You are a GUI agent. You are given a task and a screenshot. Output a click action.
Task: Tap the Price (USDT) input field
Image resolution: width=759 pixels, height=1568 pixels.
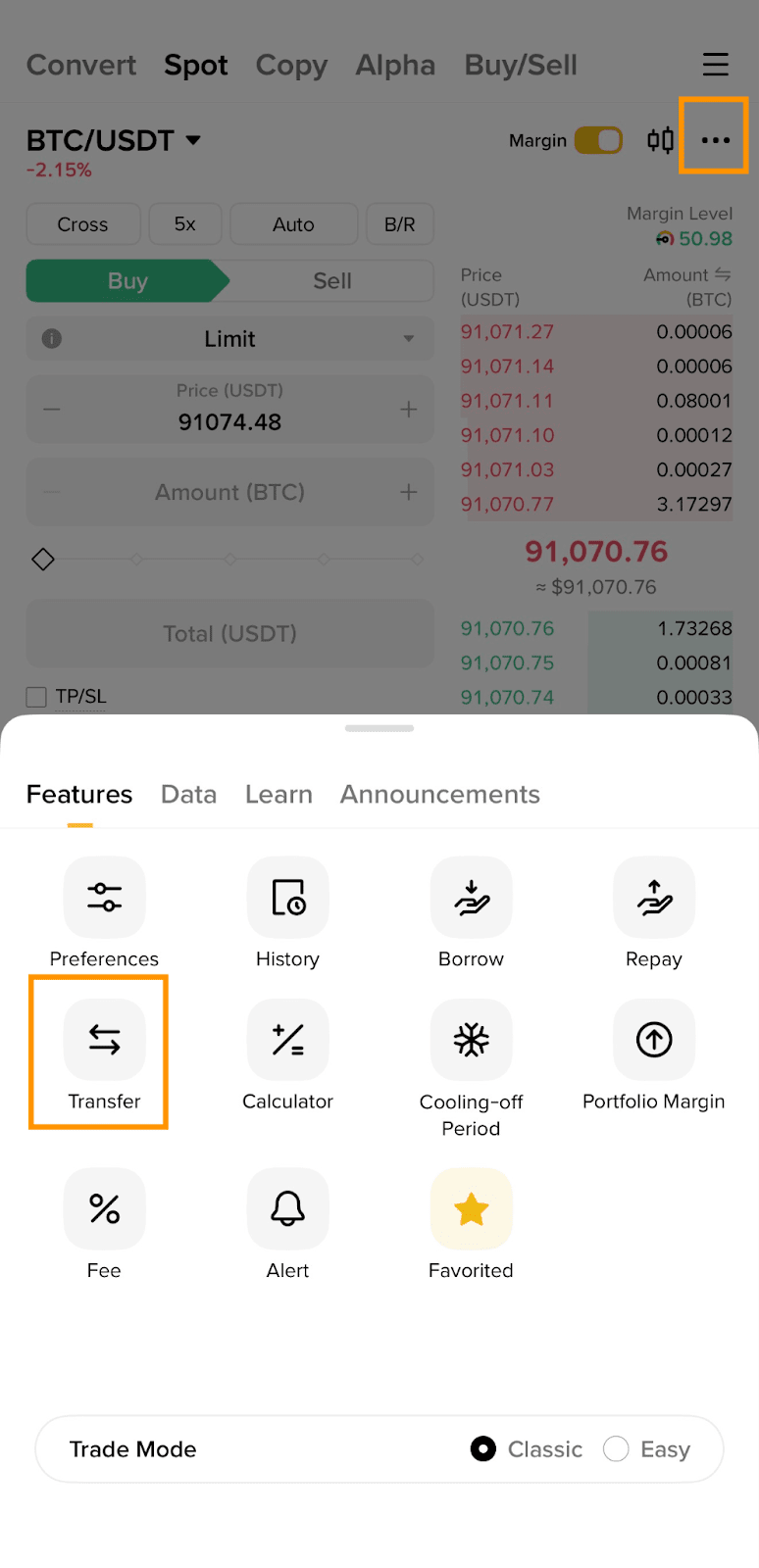[229, 409]
